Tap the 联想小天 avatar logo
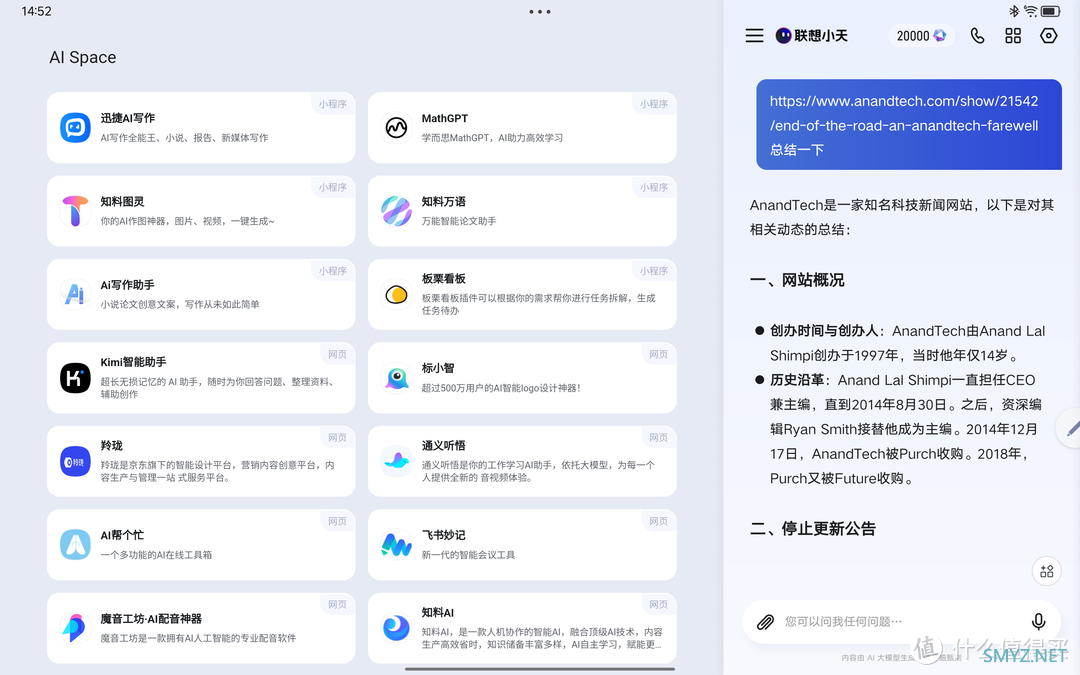The image size is (1080, 675). point(783,36)
